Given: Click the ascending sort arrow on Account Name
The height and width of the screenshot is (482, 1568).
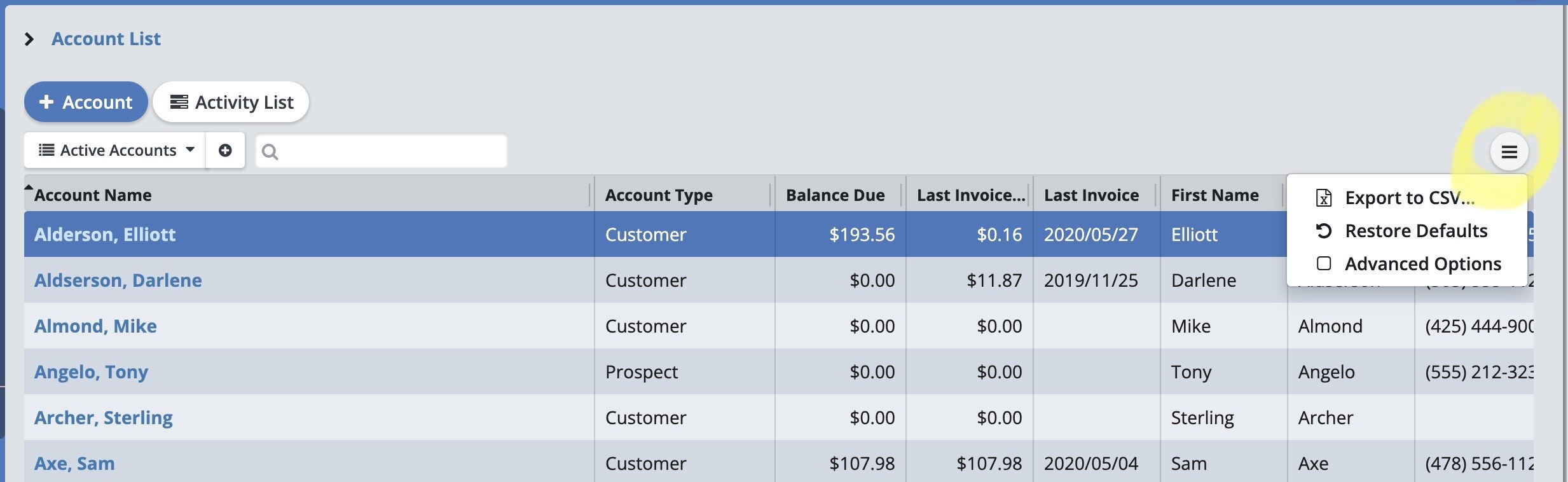Looking at the screenshot, I should point(29,188).
